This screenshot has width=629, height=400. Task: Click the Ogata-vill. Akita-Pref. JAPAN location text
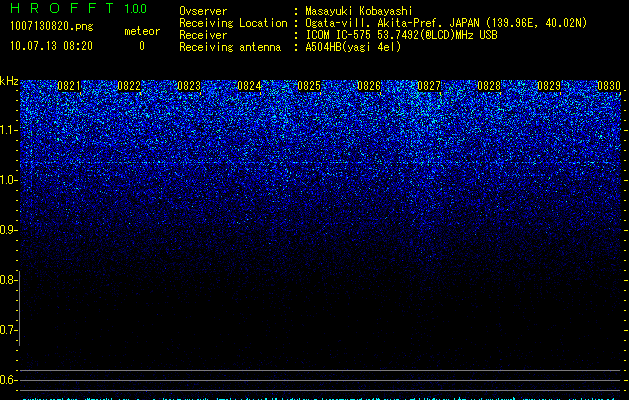point(446,23)
